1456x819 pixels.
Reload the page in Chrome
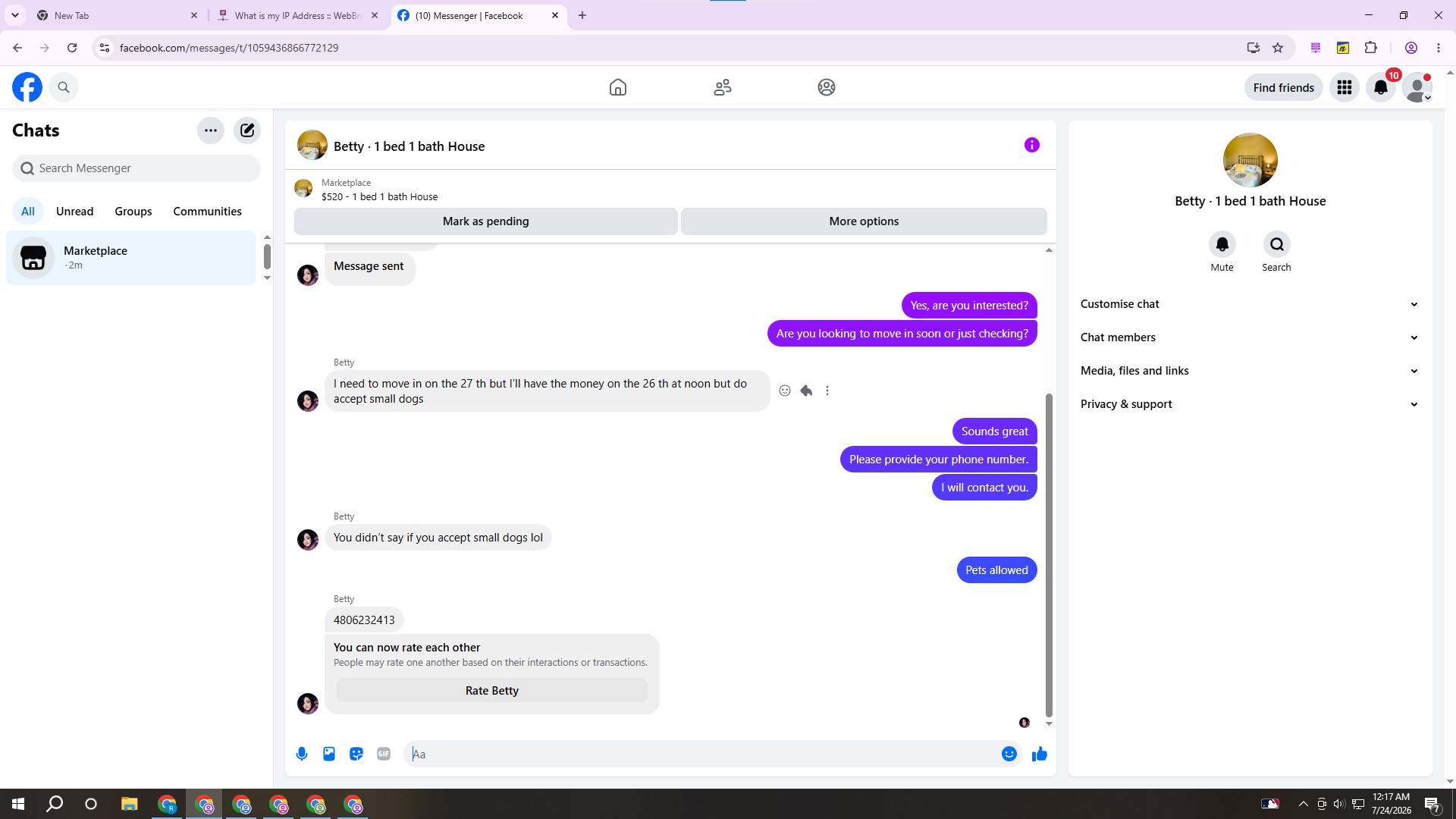(72, 48)
